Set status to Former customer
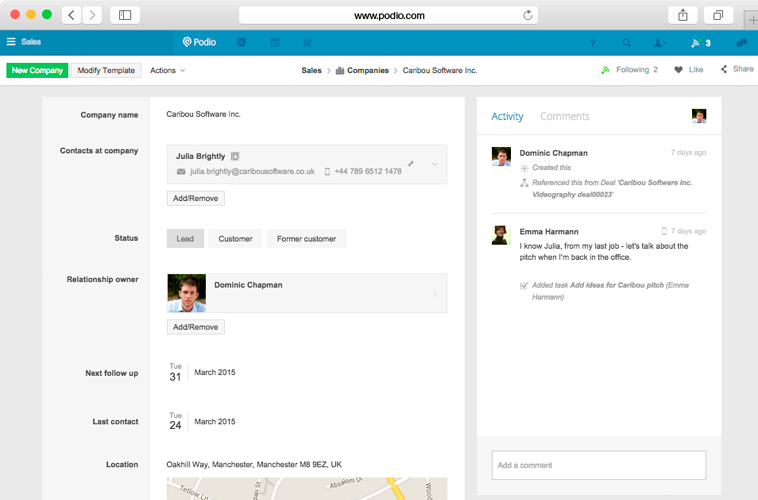 click(x=306, y=239)
